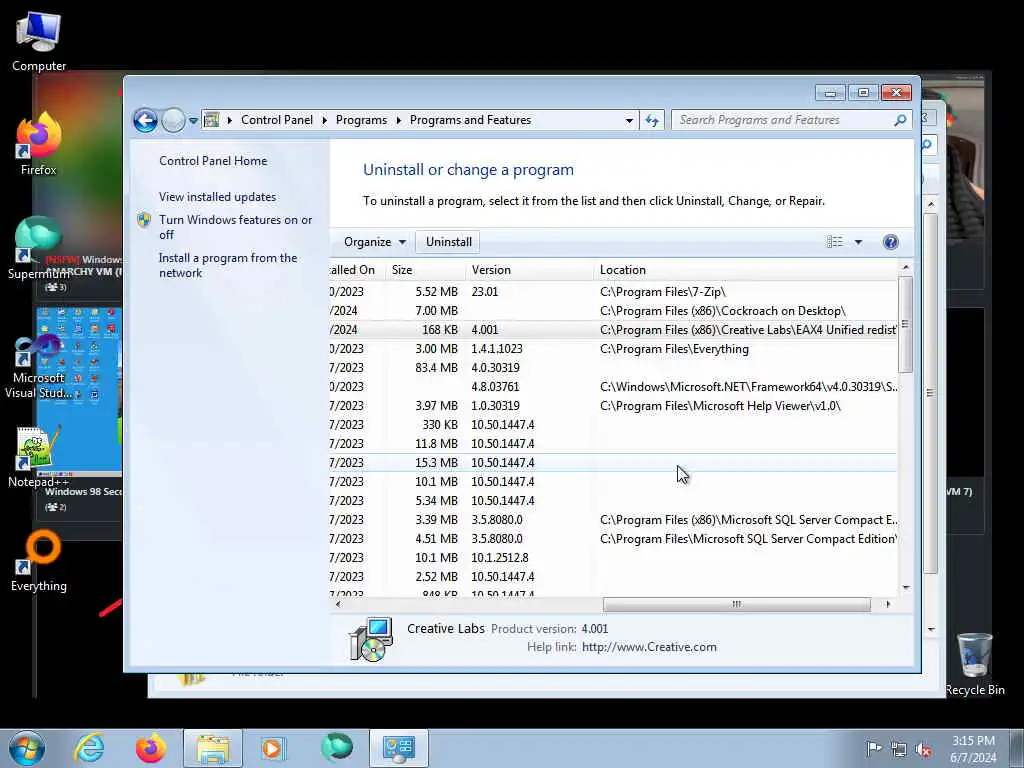Select the row with version 10.1.2512.8

click(613, 558)
